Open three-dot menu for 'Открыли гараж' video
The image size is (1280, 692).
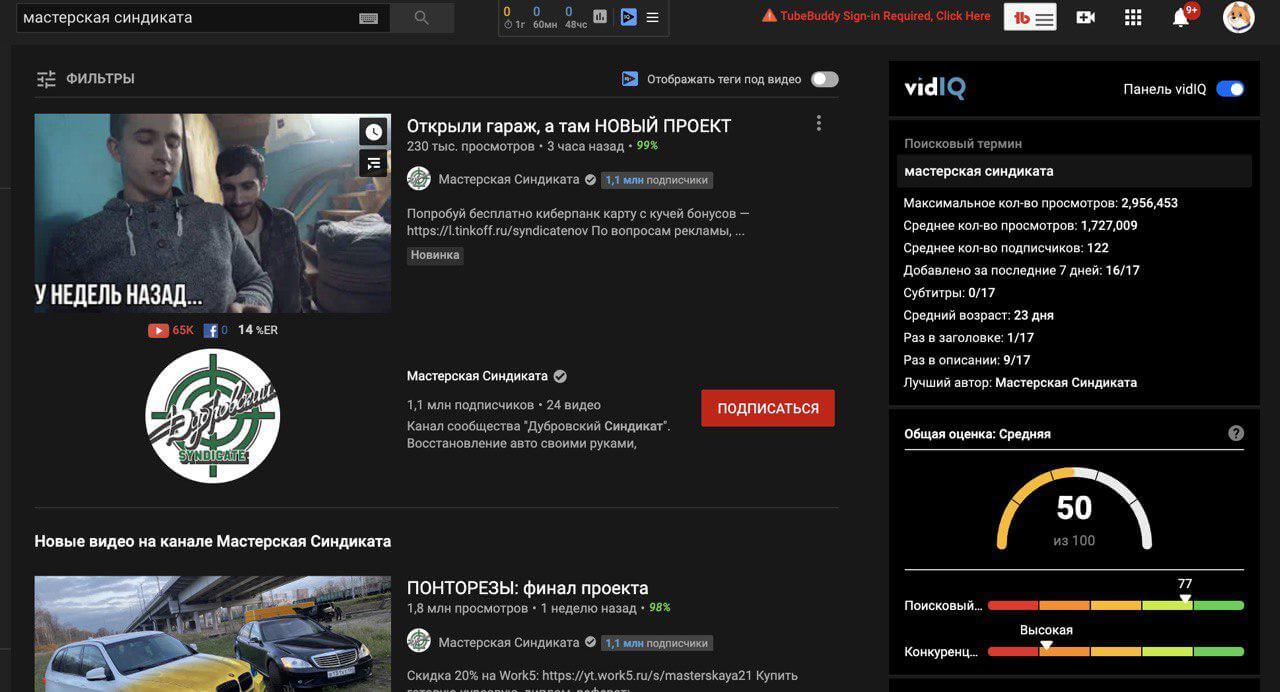(818, 123)
